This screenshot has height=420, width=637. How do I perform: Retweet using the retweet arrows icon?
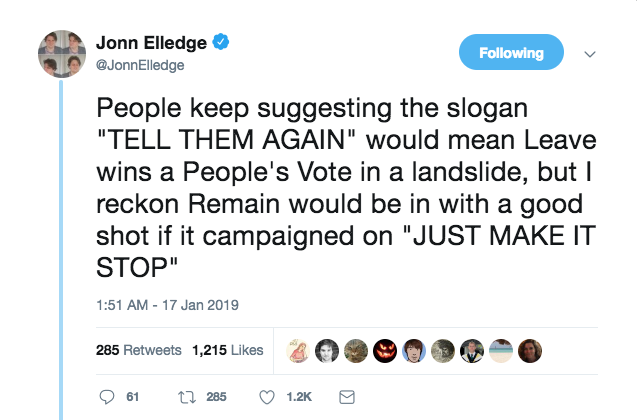[185, 397]
